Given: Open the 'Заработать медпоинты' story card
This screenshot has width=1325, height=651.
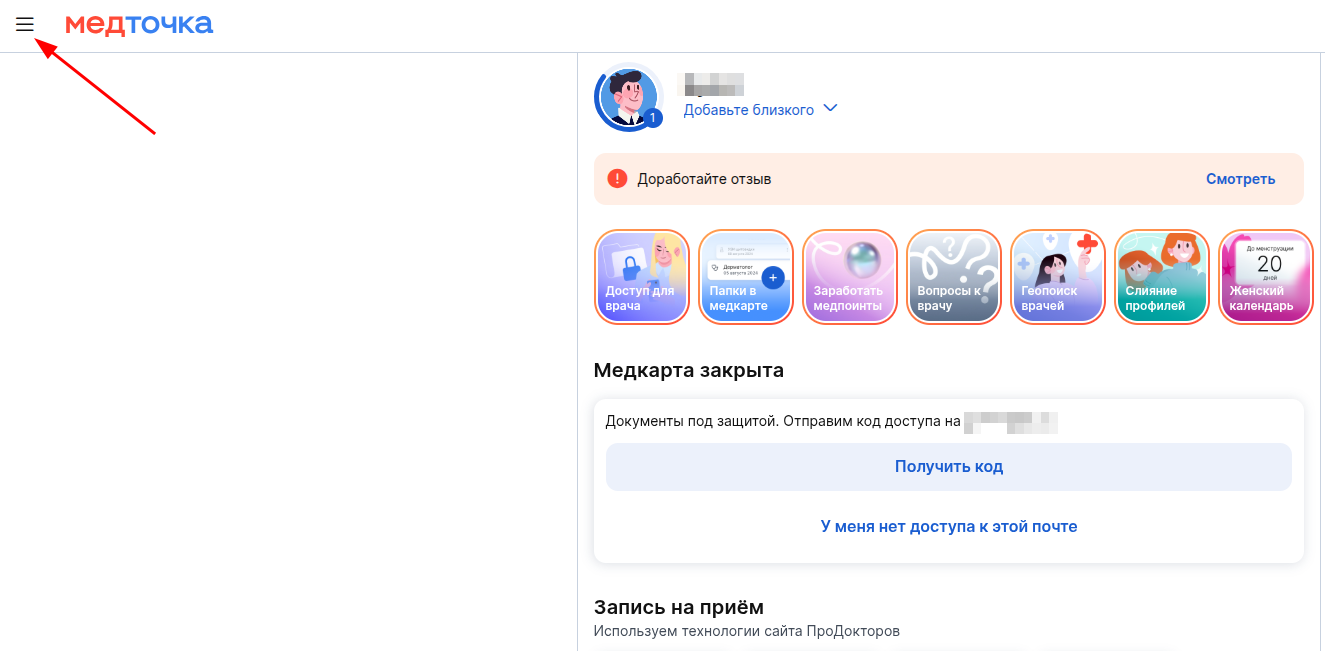Looking at the screenshot, I should (850, 277).
